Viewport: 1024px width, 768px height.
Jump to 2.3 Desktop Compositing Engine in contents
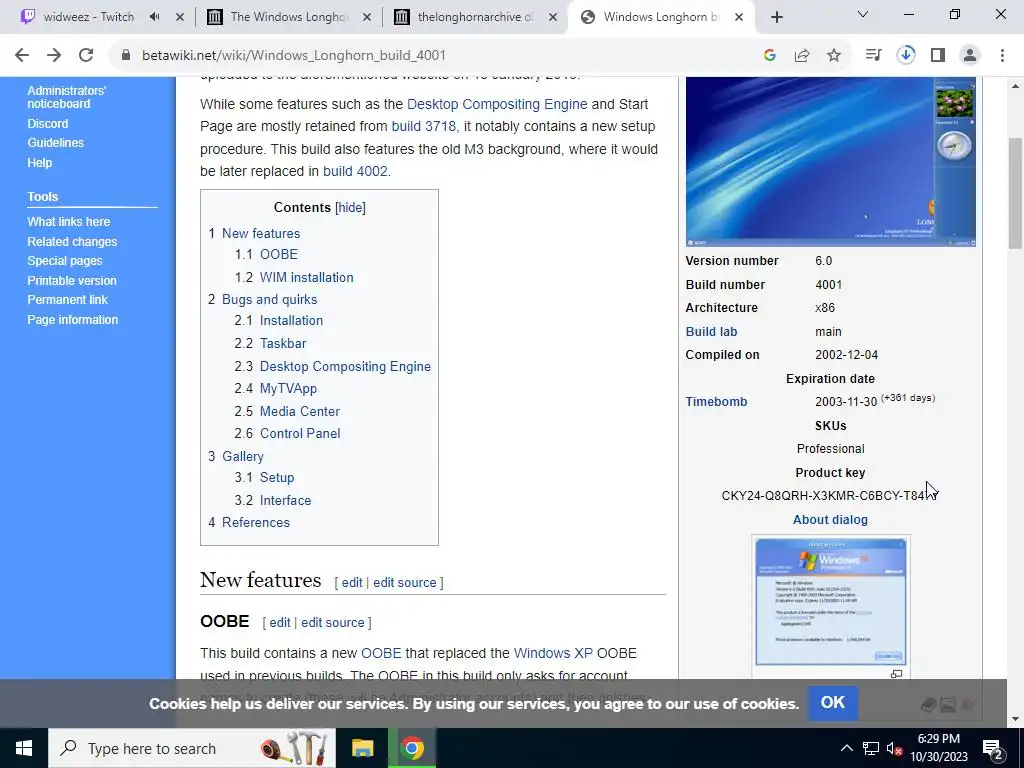click(x=332, y=366)
